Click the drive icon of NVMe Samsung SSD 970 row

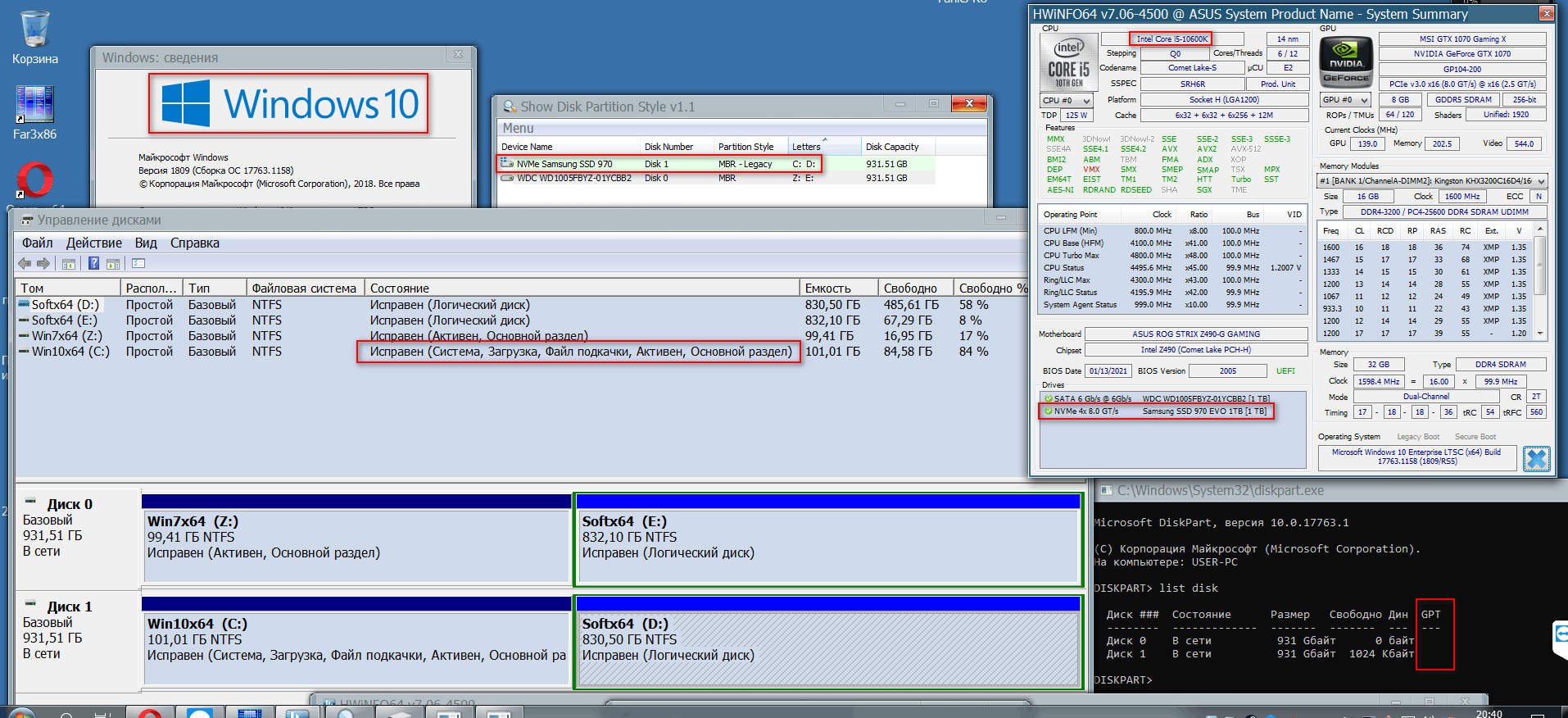508,164
